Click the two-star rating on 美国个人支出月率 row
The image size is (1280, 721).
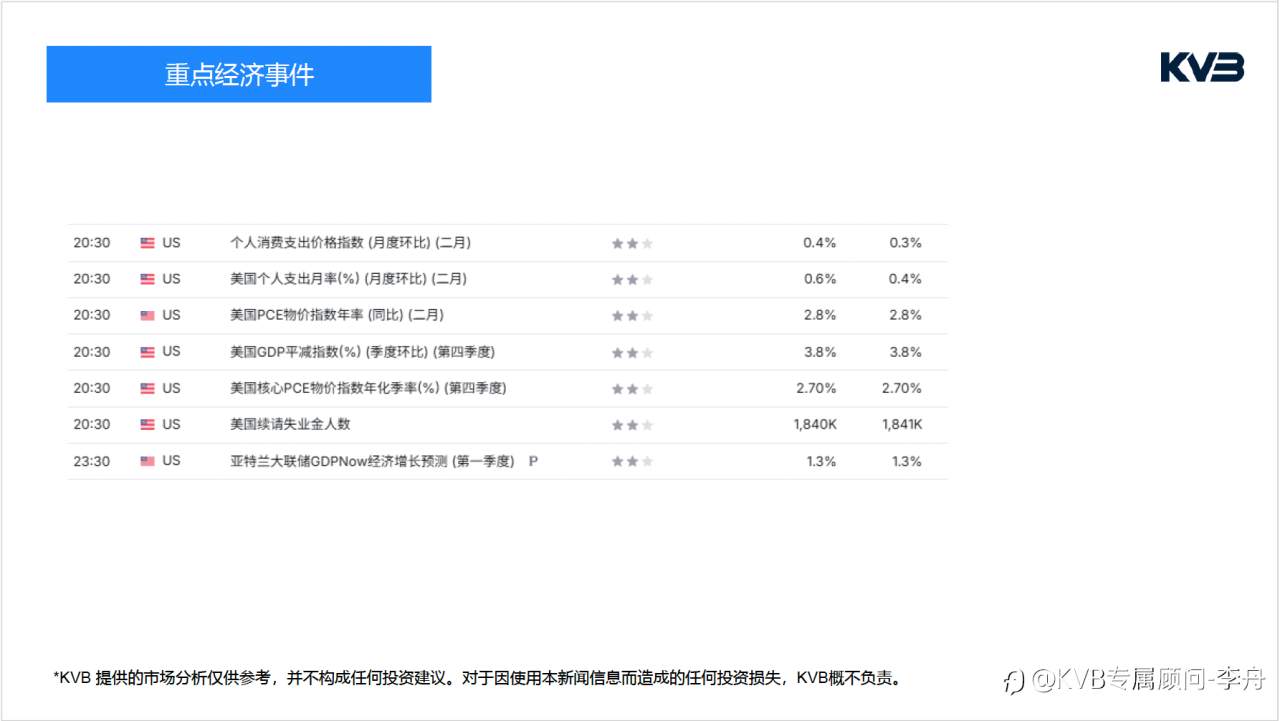631,279
